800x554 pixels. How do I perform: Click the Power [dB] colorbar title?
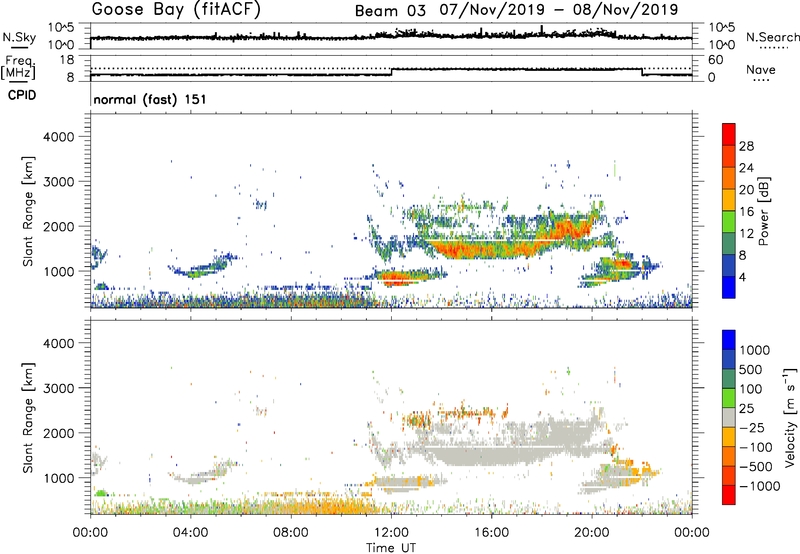click(x=763, y=212)
